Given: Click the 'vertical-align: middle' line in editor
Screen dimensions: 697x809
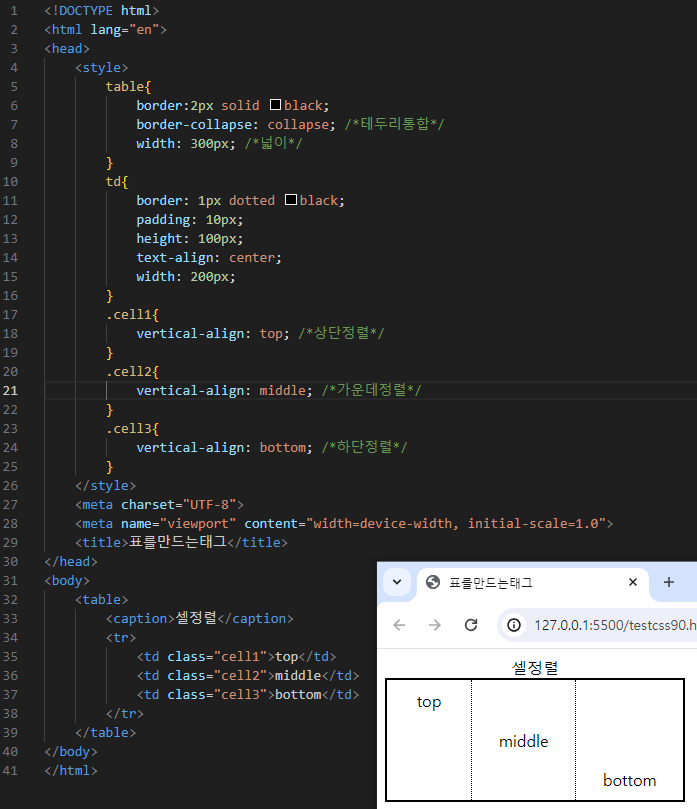Looking at the screenshot, I should pyautogui.click(x=279, y=391).
